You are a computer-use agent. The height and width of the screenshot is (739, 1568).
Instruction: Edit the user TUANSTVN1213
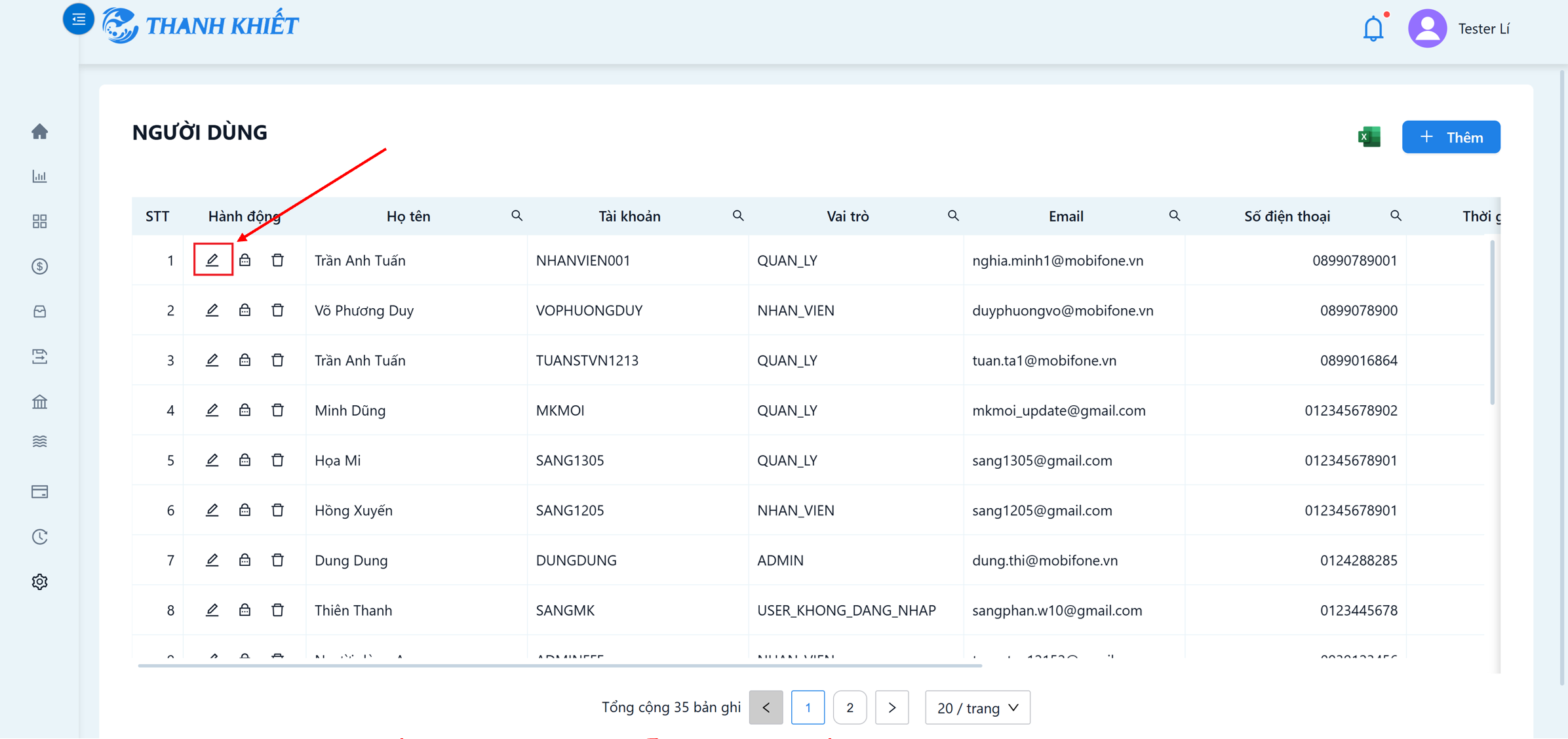coord(212,360)
